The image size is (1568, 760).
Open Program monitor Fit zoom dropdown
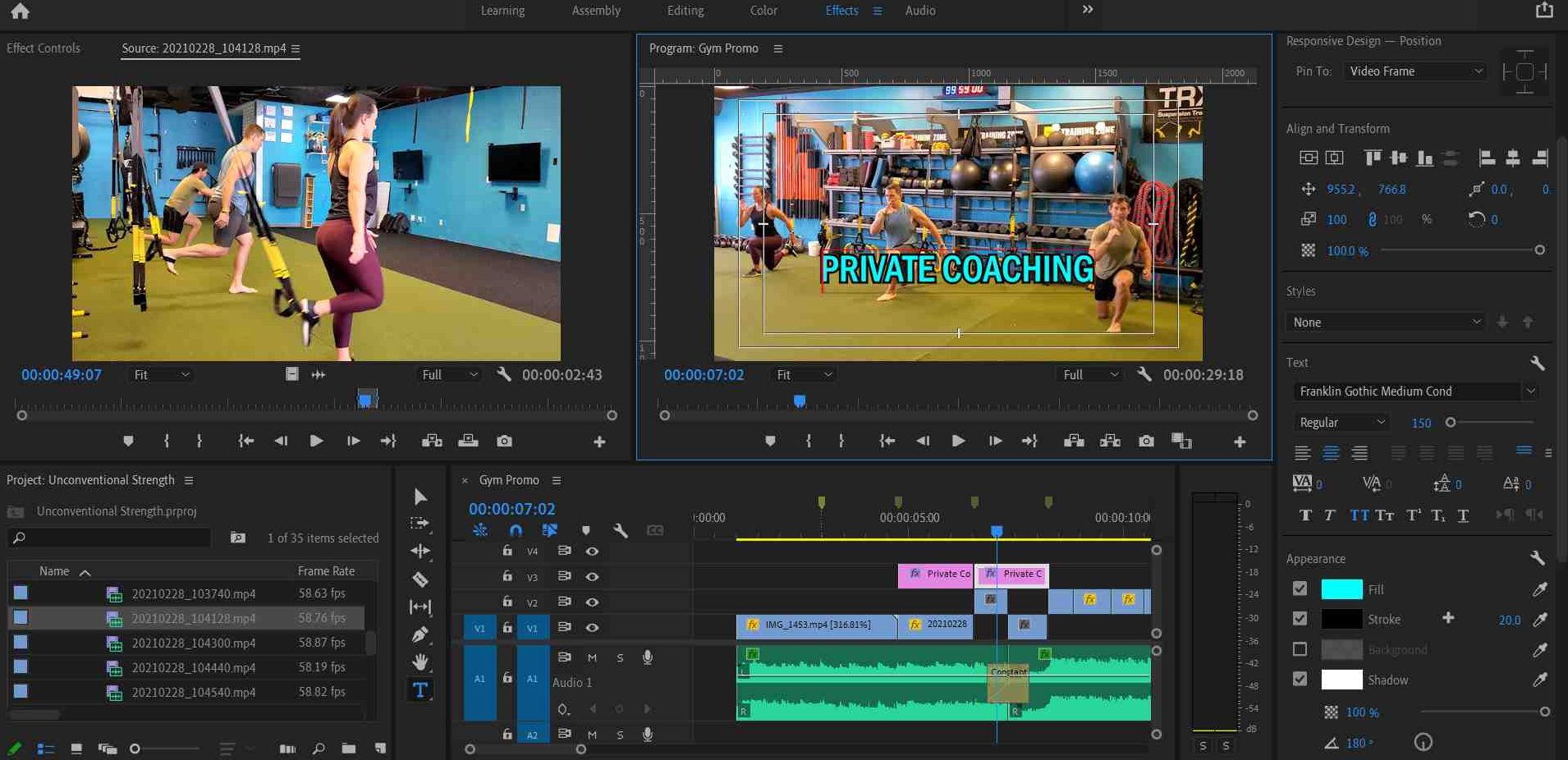click(x=804, y=375)
